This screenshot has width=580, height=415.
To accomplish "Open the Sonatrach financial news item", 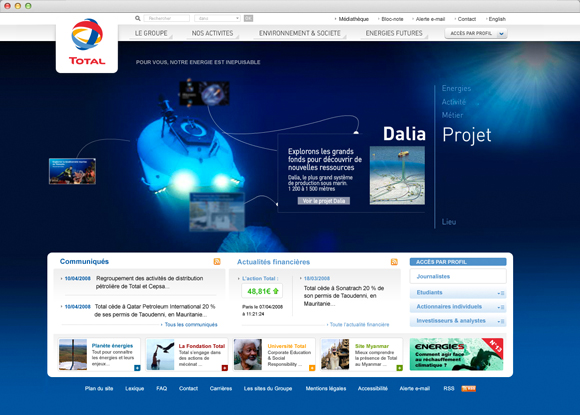I will point(344,296).
